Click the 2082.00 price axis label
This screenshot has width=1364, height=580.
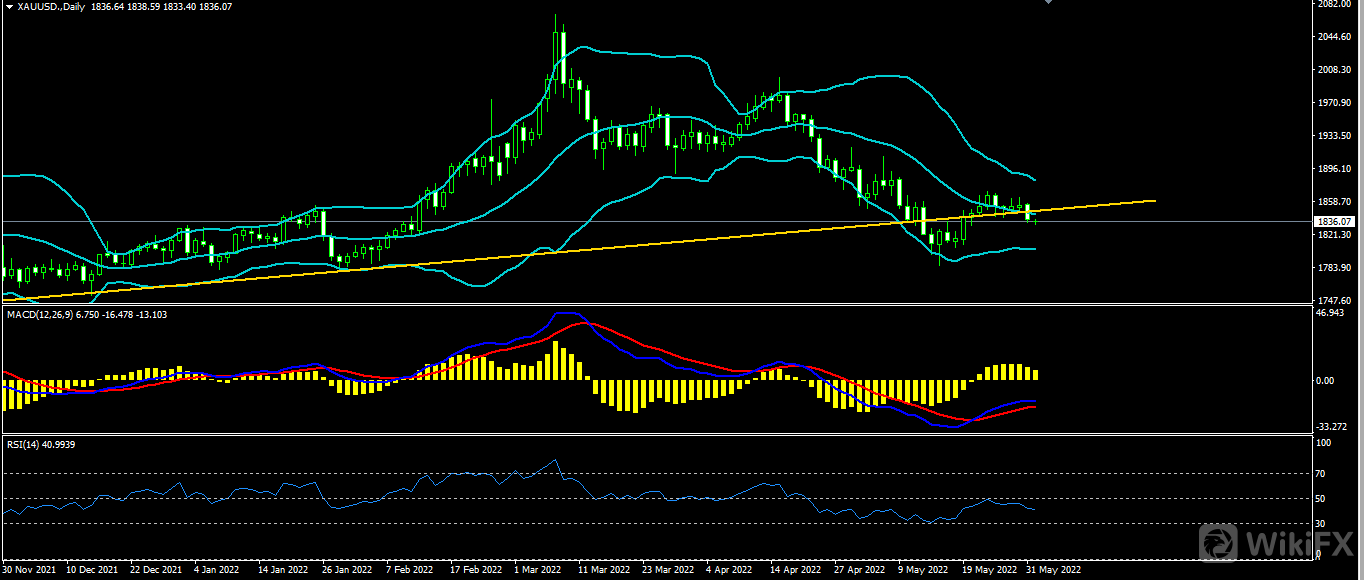tap(1334, 5)
